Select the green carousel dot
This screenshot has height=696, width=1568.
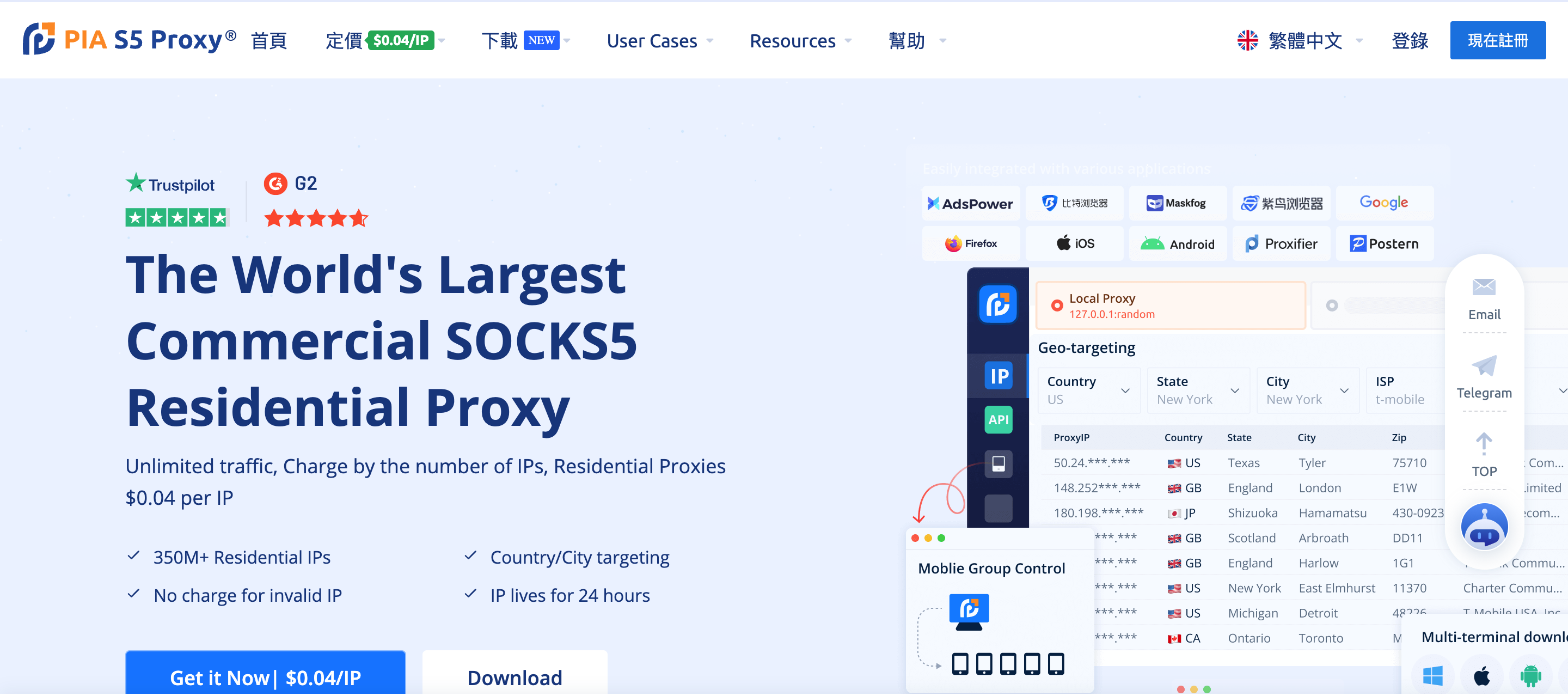coord(1207,689)
